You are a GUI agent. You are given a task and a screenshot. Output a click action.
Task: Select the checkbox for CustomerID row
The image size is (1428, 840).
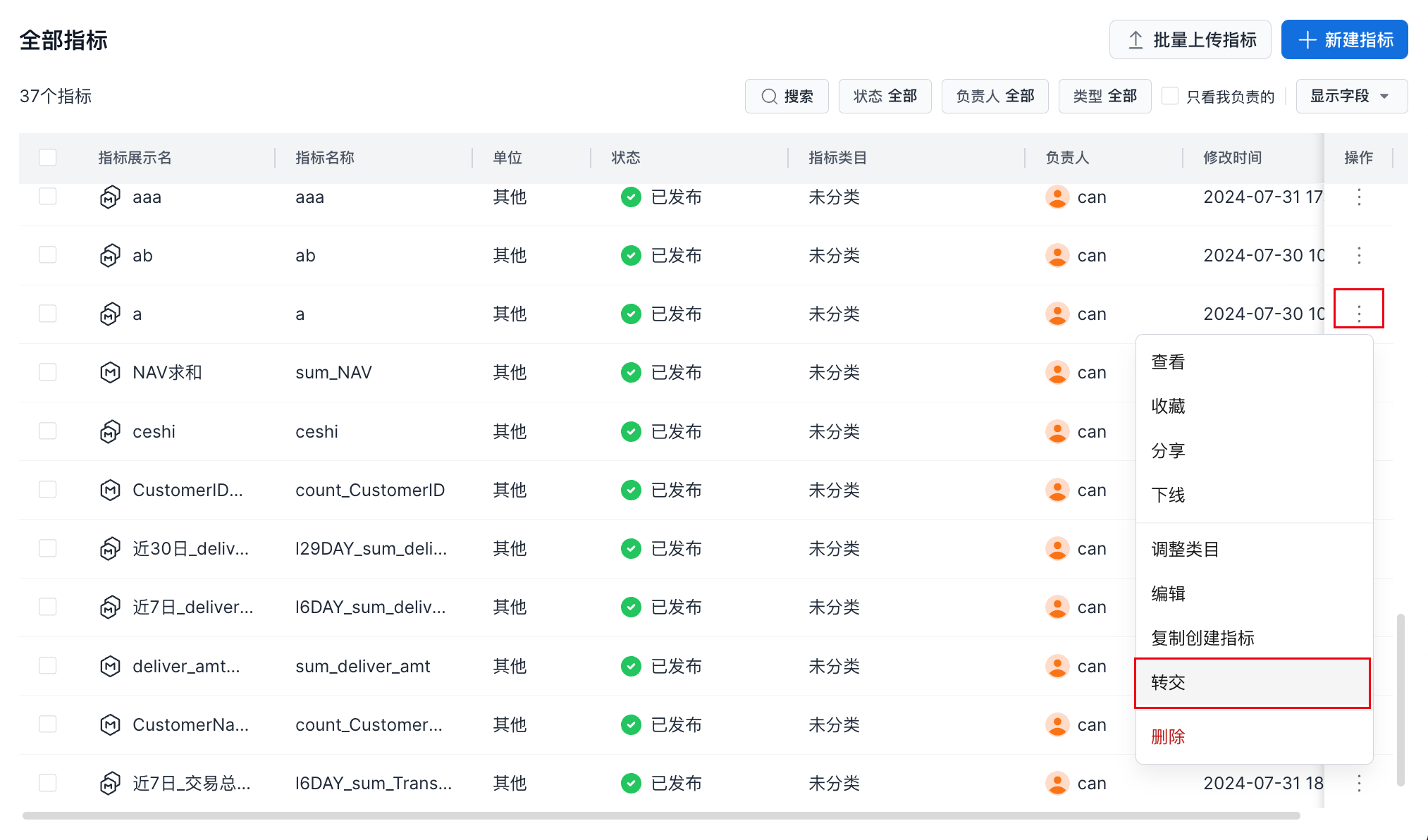coord(48,490)
